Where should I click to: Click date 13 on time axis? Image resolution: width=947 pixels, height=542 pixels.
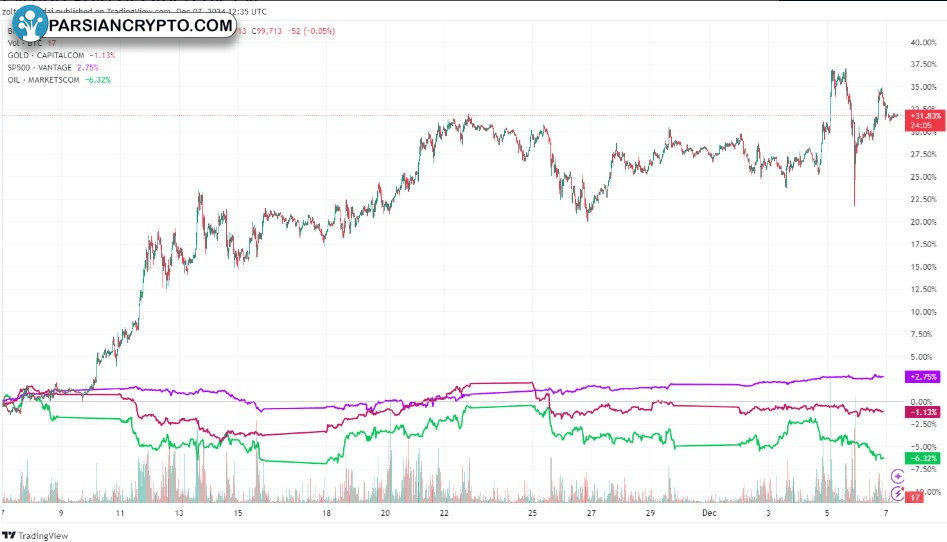point(179,513)
